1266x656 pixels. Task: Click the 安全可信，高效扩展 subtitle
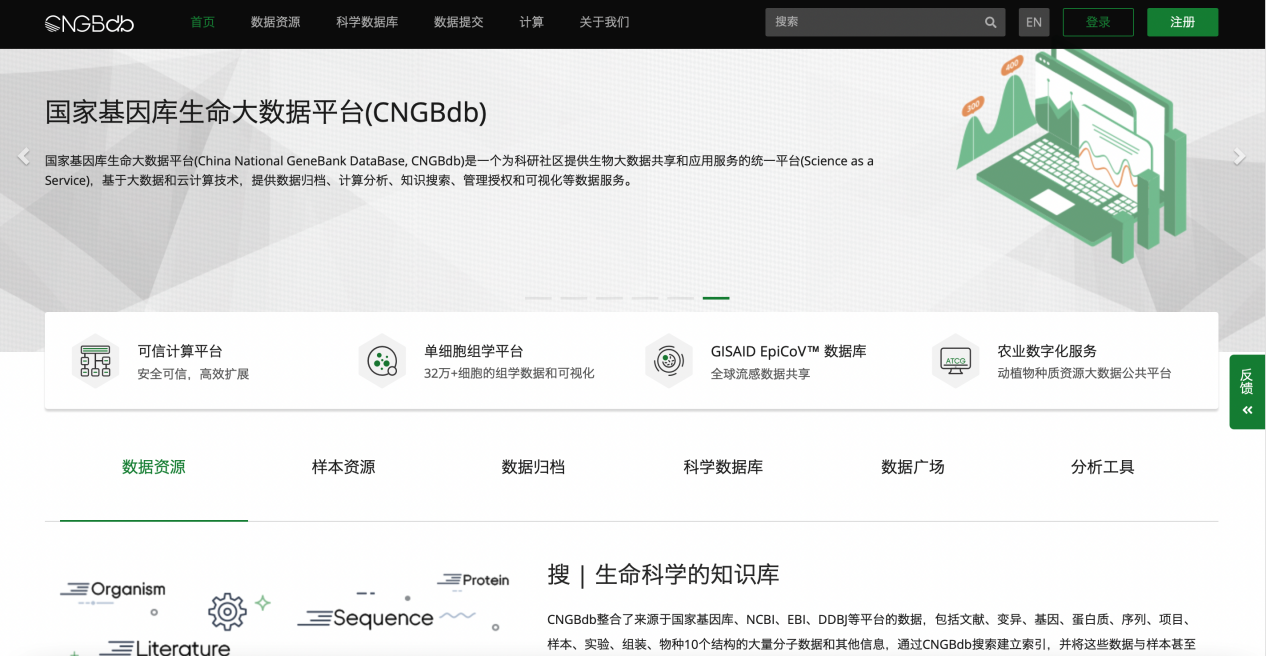[193, 374]
